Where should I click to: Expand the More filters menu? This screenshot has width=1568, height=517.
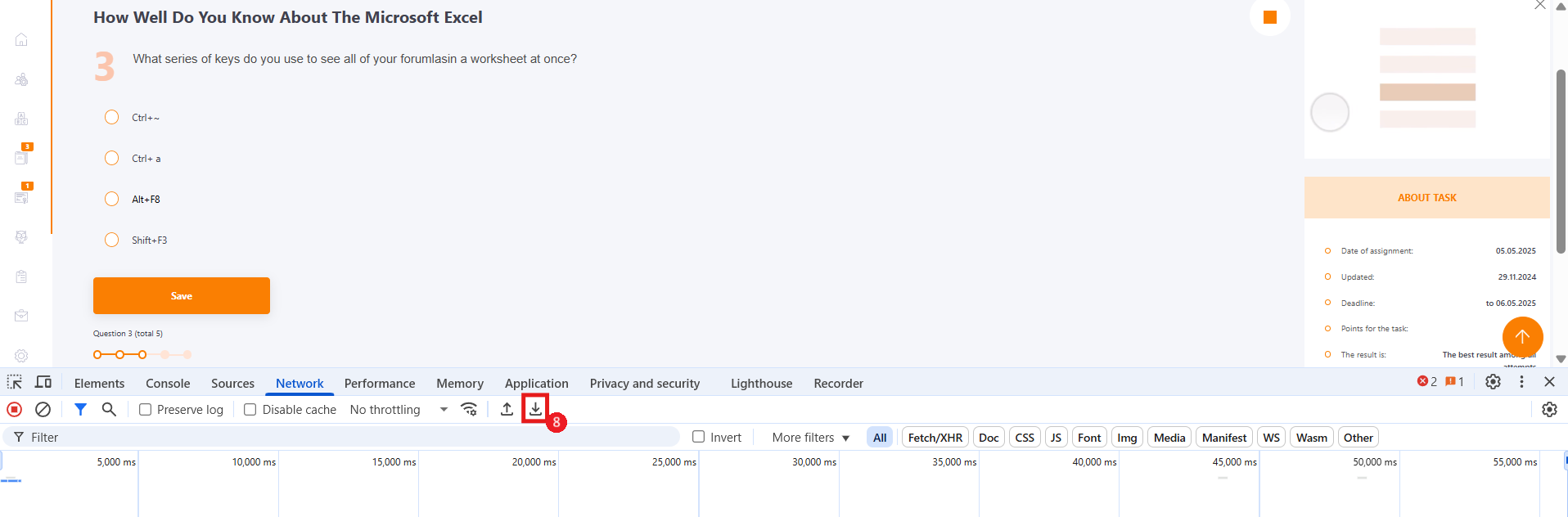click(x=810, y=438)
